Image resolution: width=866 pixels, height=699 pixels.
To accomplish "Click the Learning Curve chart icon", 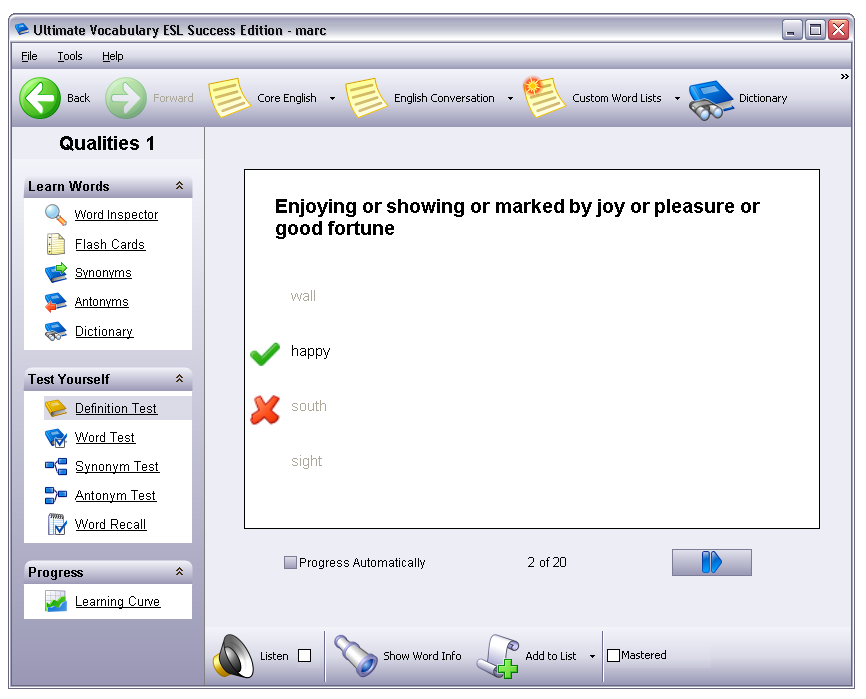I will [56, 601].
